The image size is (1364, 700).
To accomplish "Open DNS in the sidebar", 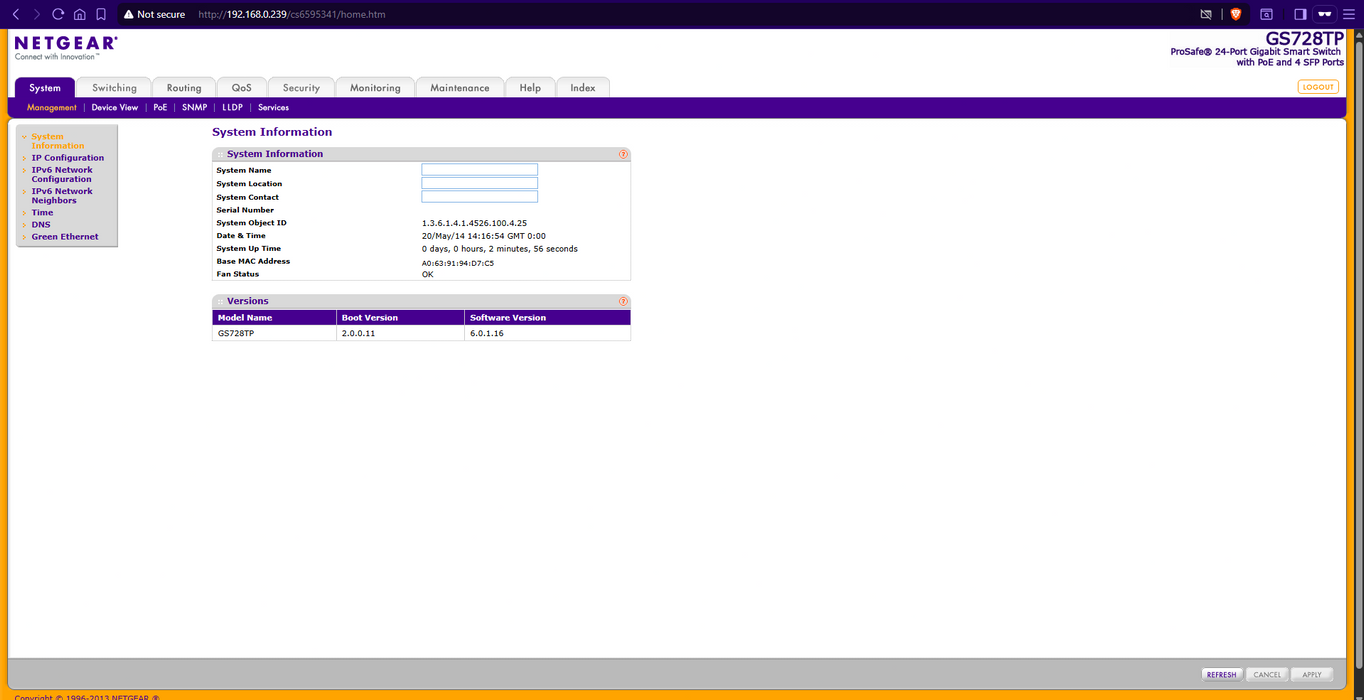I will pos(41,225).
